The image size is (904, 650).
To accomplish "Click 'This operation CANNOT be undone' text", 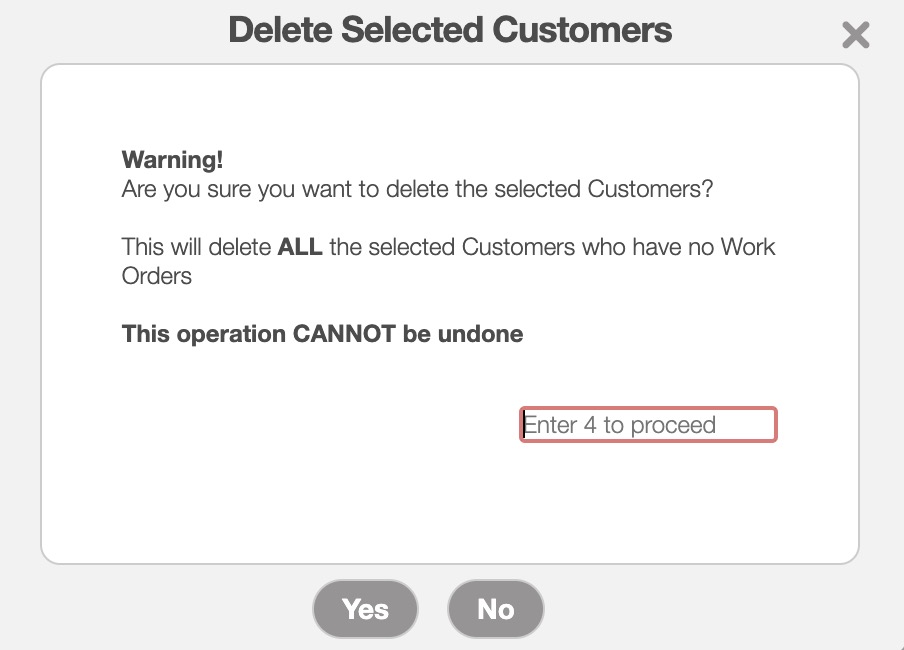I will (x=322, y=334).
